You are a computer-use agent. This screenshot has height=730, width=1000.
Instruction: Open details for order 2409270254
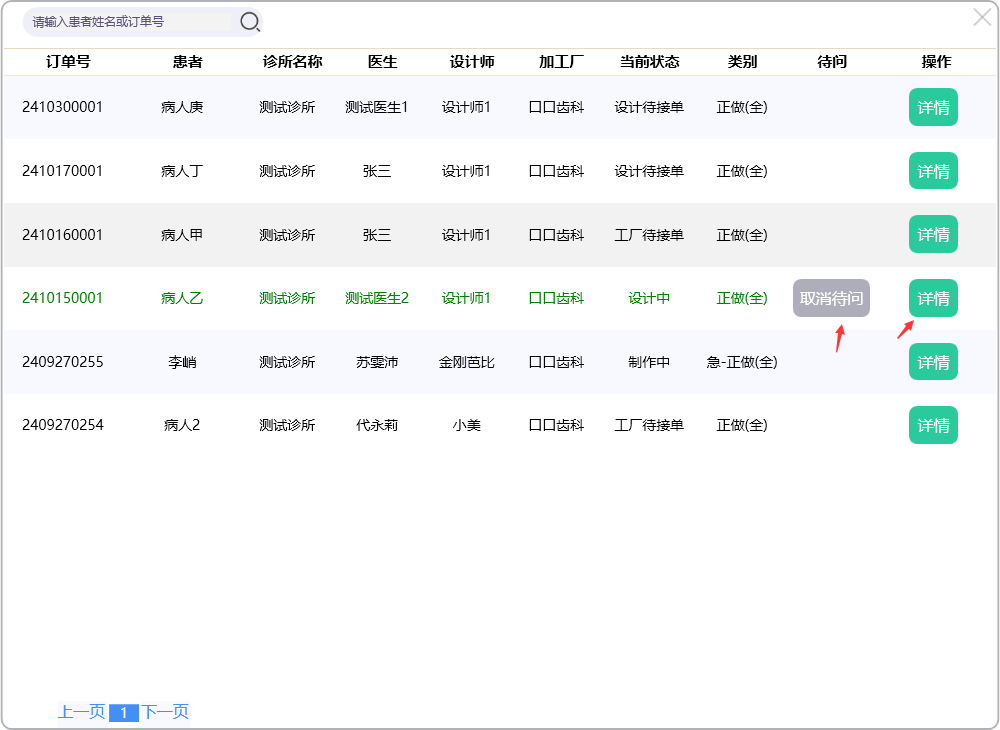coord(932,425)
